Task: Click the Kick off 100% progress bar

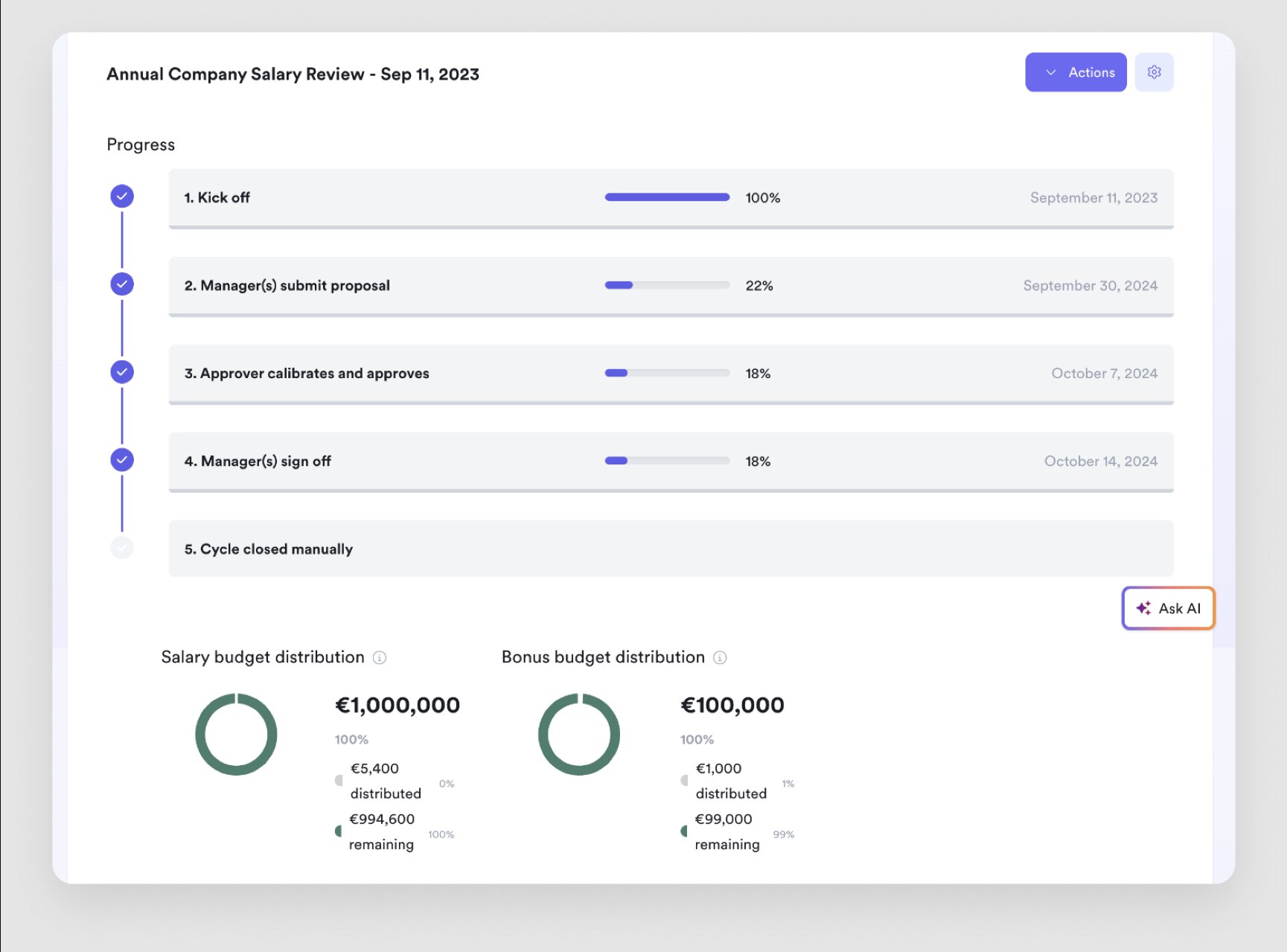Action: click(x=667, y=197)
